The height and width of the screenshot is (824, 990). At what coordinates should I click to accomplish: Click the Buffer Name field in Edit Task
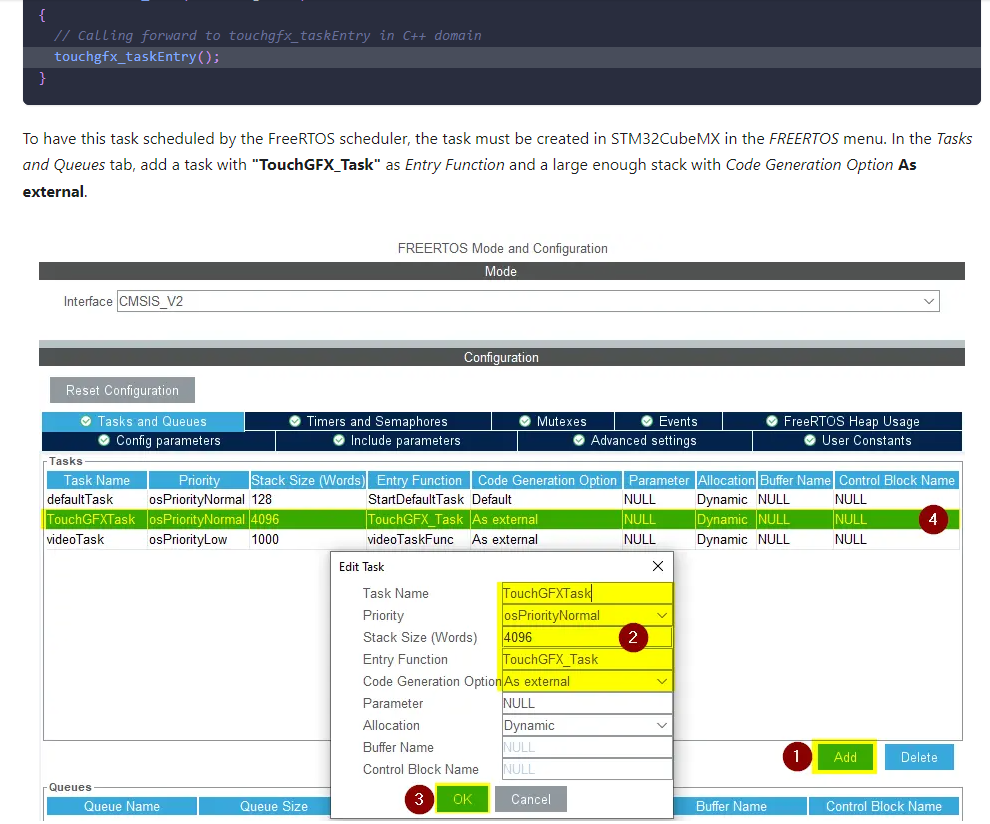pyautogui.click(x=587, y=748)
